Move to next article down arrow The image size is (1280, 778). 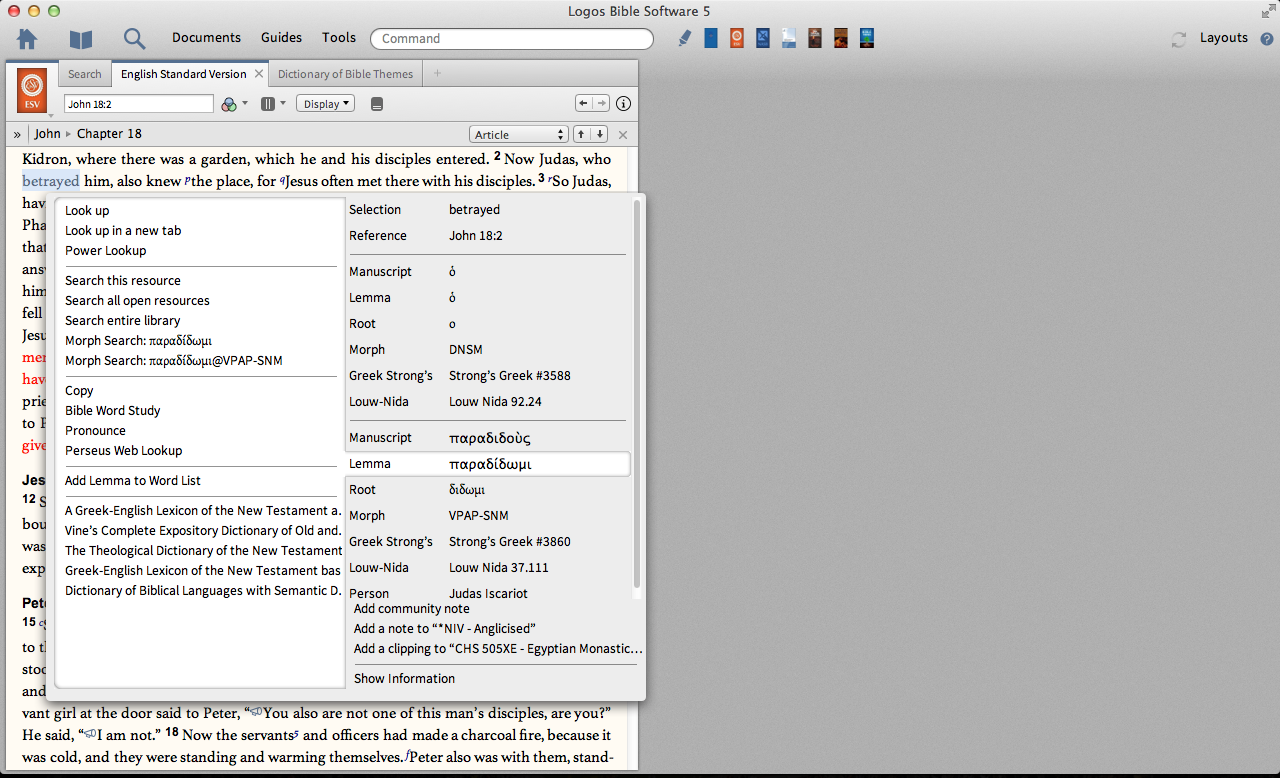[x=599, y=134]
